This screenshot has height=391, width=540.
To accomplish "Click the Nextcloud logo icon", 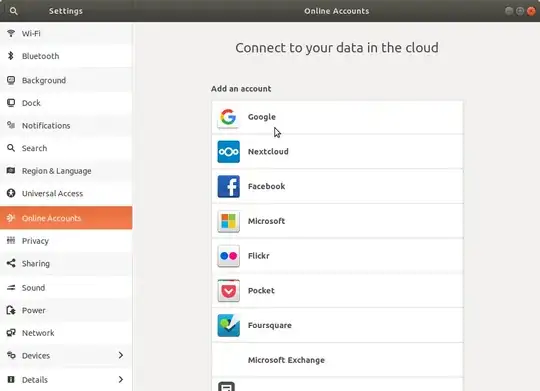I will click(x=228, y=152).
